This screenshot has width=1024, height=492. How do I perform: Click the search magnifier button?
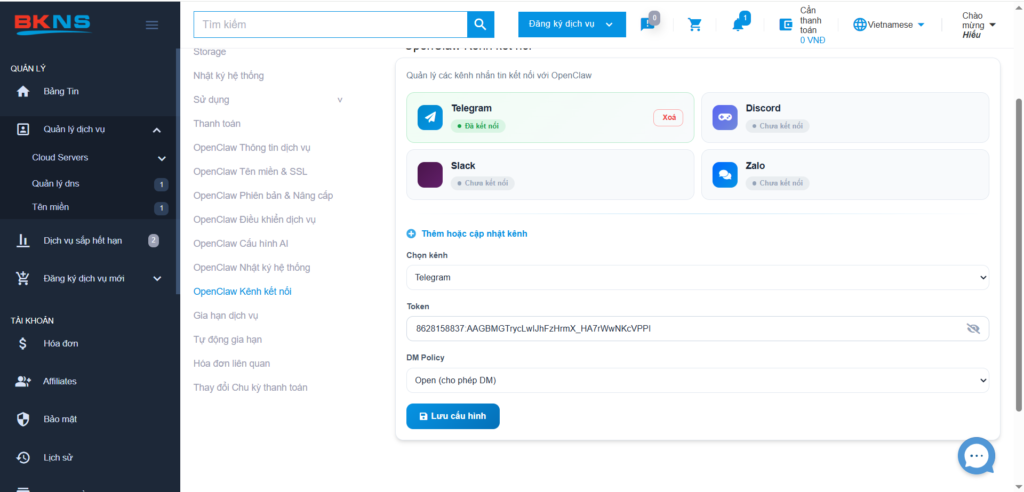(x=480, y=24)
